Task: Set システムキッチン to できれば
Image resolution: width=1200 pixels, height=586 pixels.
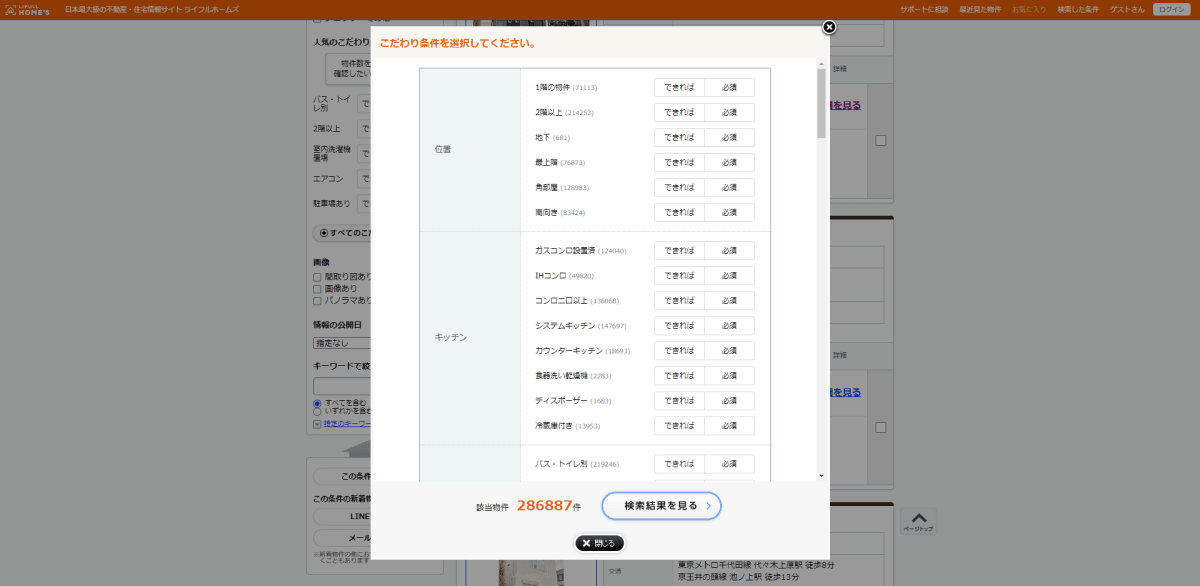Action: point(680,326)
